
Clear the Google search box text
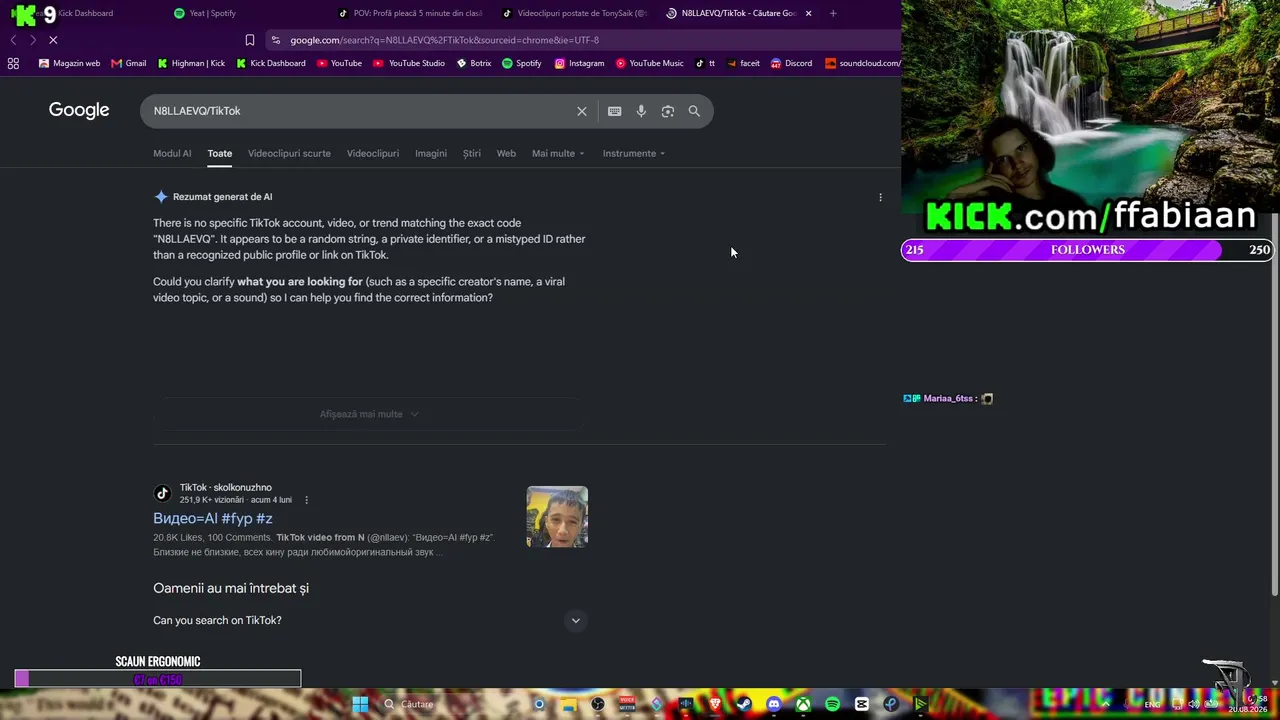(x=582, y=111)
